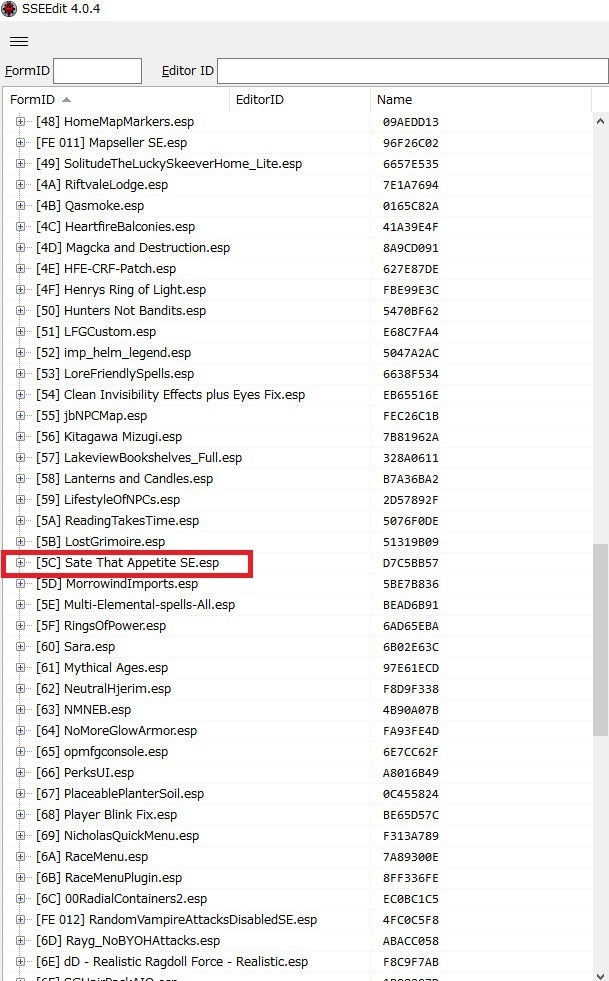609x981 pixels.
Task: Expand the LostGrimoire.esp node
Action: tap(20, 542)
